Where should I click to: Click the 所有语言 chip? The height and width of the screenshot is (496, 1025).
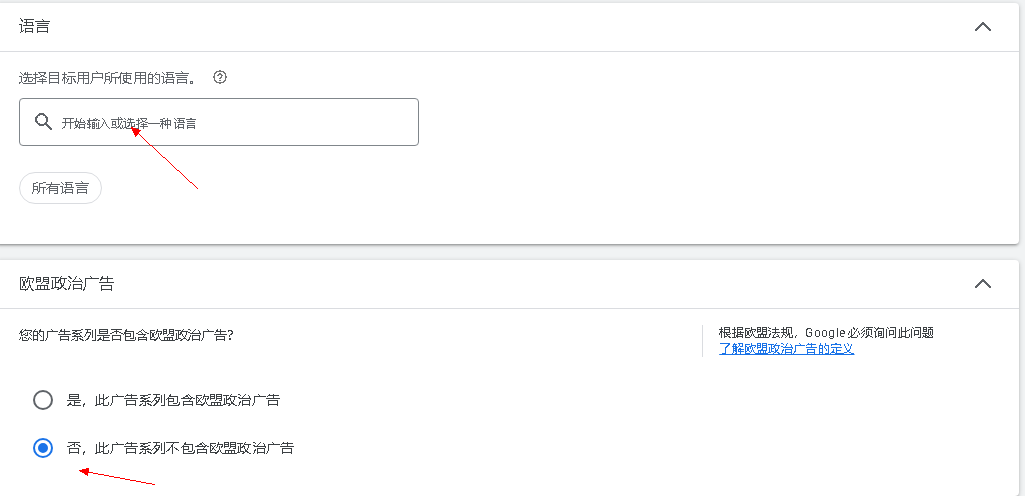60,188
